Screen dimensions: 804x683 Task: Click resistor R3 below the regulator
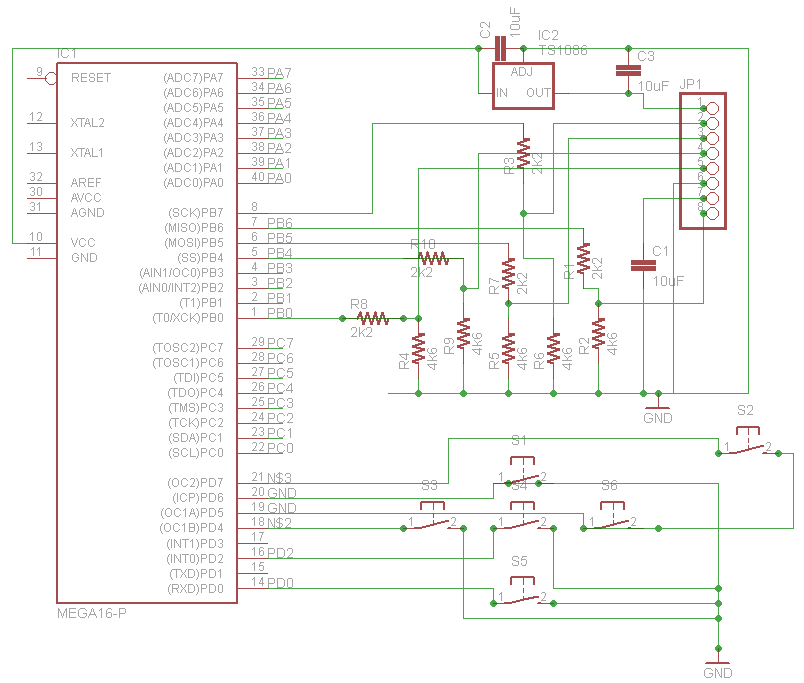(x=523, y=154)
